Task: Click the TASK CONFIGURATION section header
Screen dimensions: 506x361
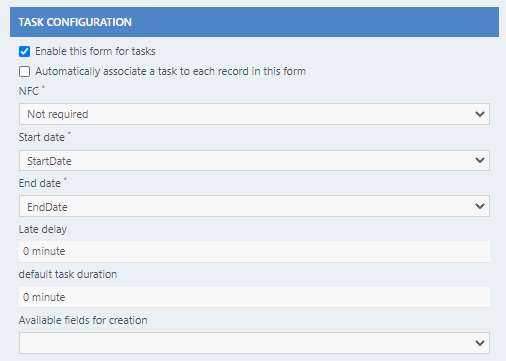Action: (x=254, y=22)
